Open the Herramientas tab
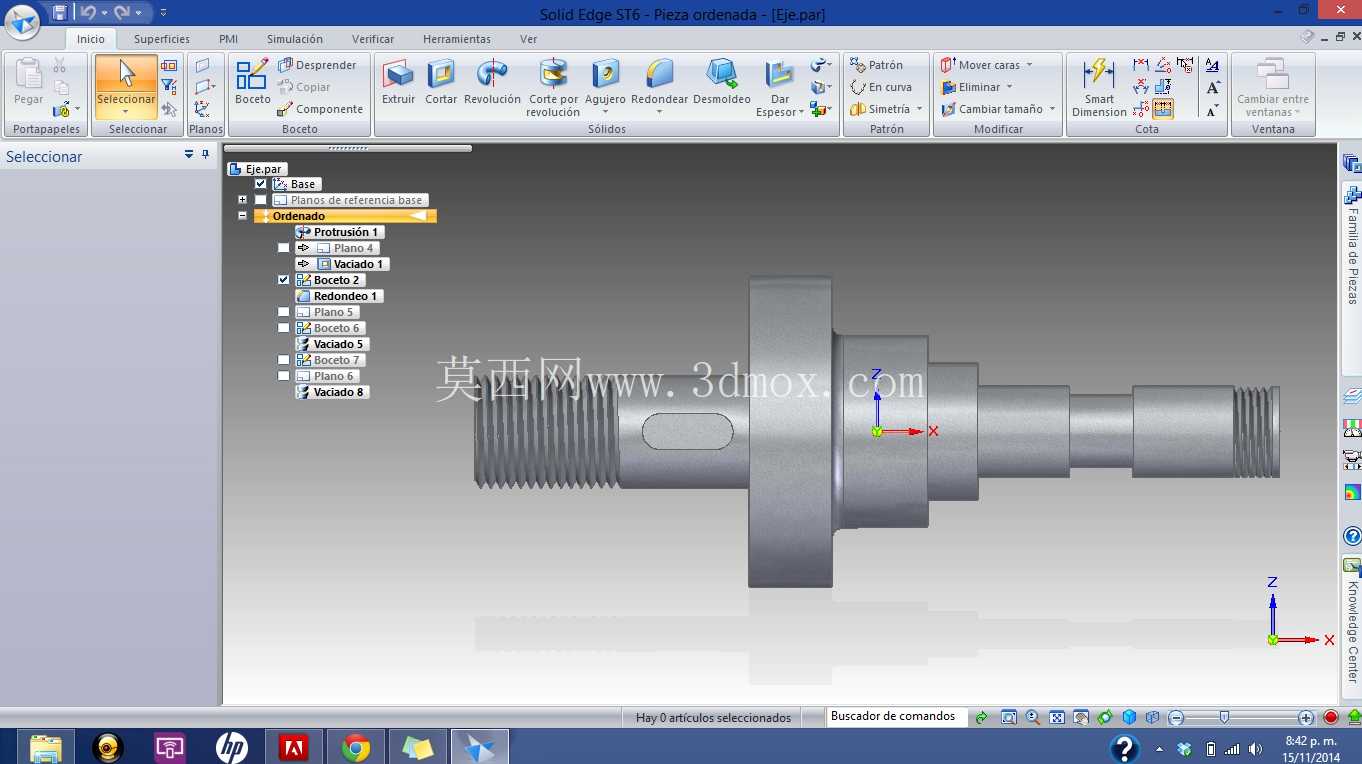 457,39
